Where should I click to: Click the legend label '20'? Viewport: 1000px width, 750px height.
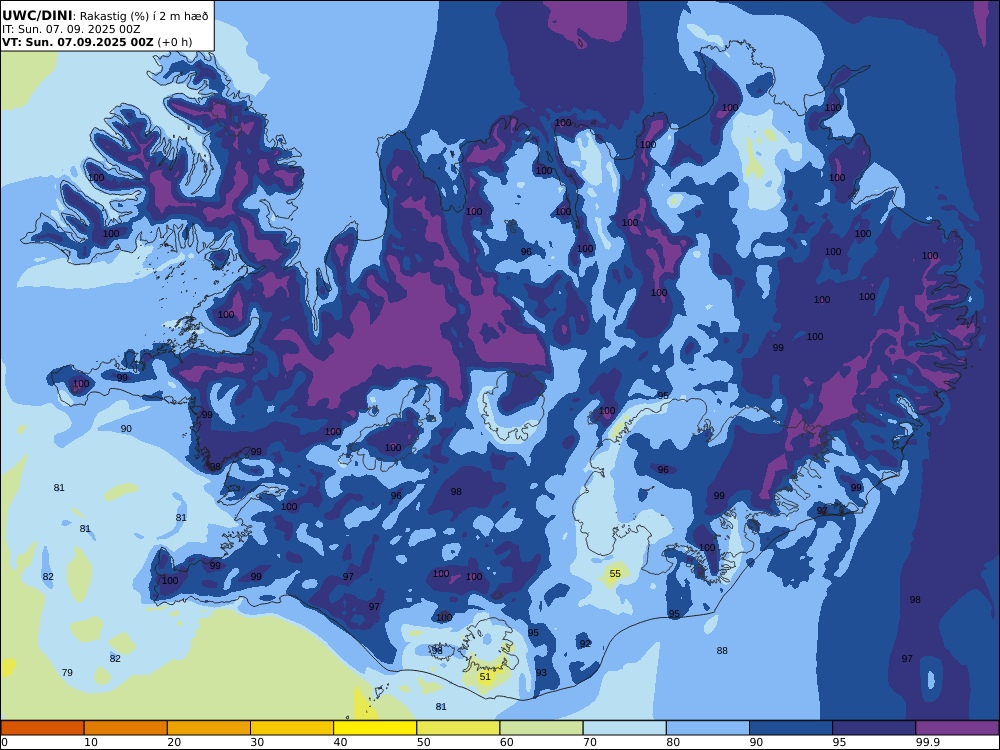(174, 742)
